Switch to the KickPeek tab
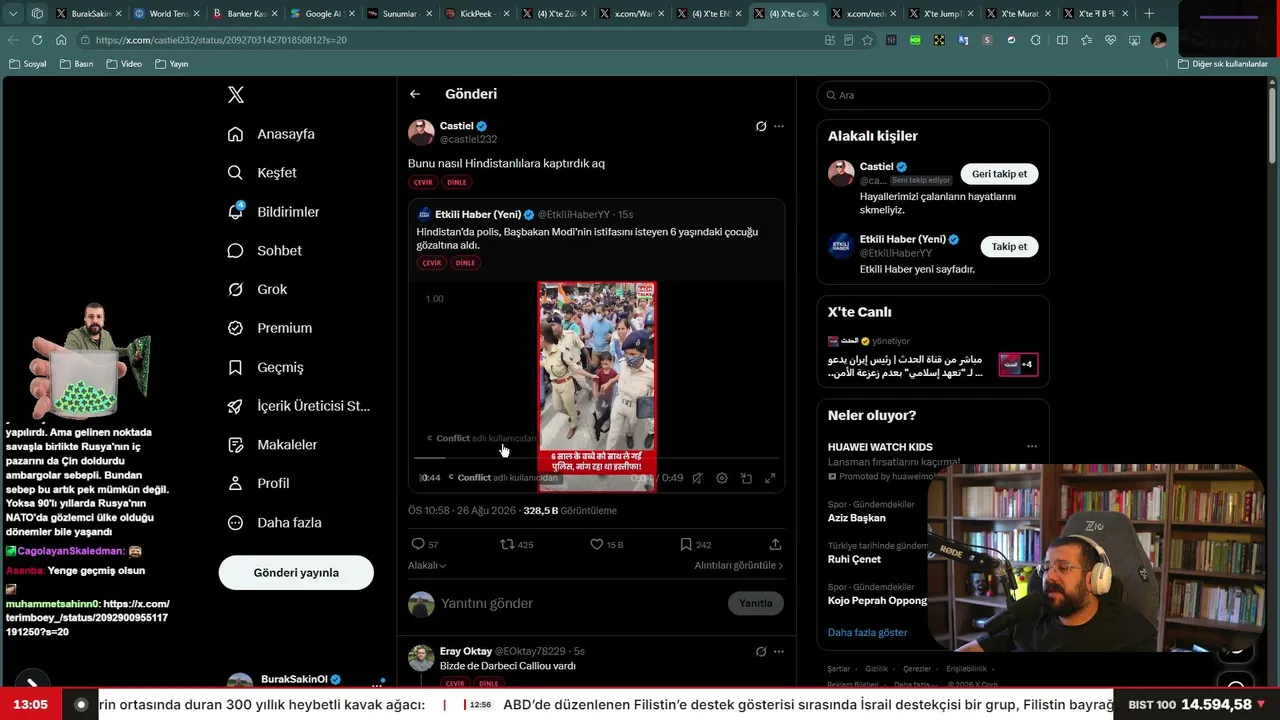 point(477,14)
